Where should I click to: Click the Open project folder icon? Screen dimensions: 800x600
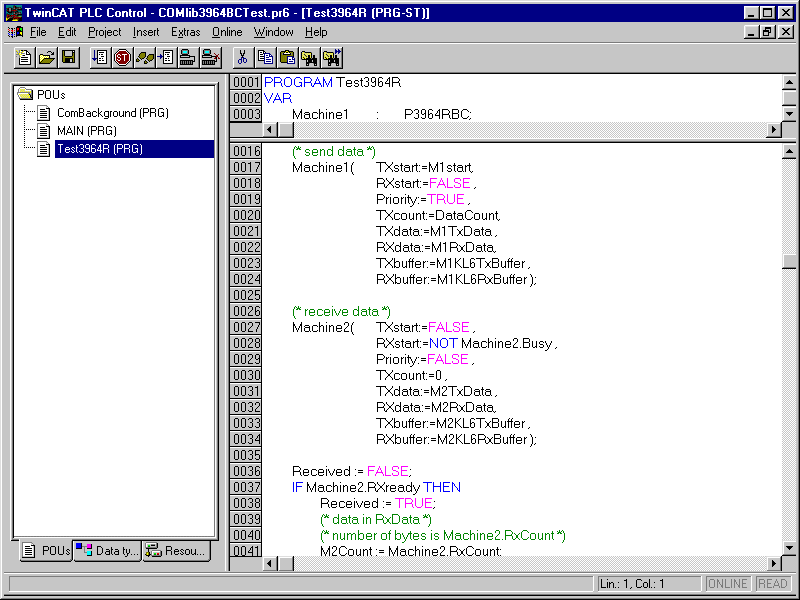pos(46,57)
